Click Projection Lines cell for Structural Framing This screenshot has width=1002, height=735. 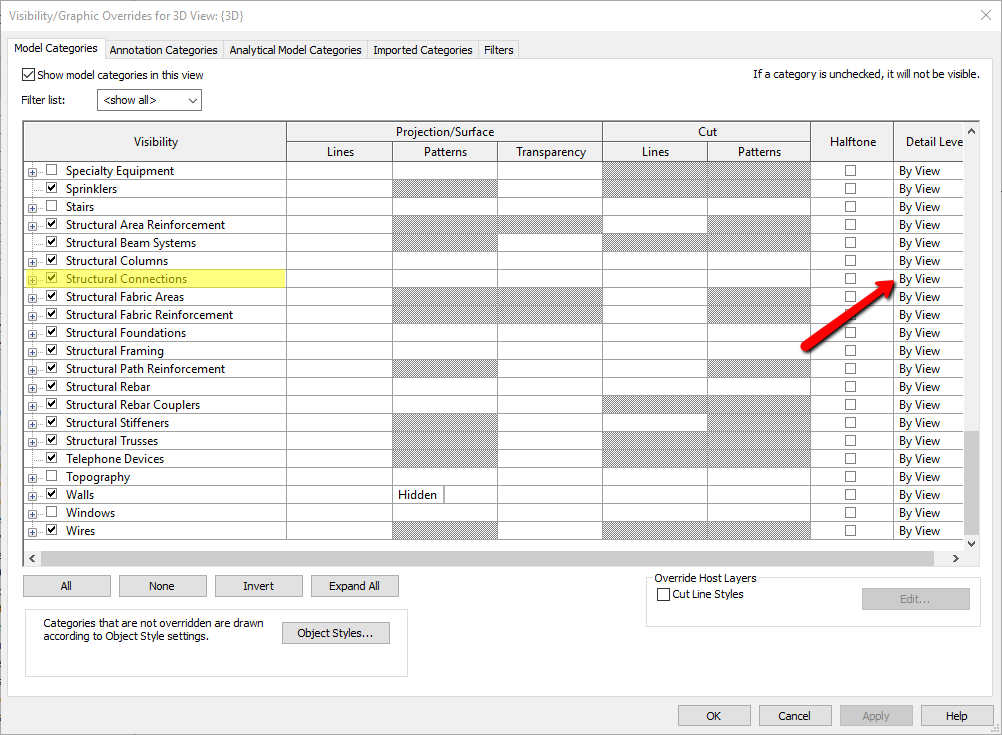(339, 350)
